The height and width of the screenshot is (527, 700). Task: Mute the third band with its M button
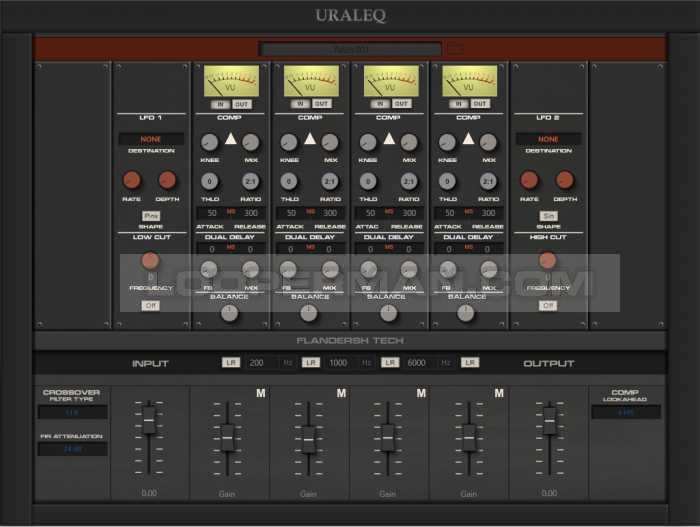coord(421,393)
